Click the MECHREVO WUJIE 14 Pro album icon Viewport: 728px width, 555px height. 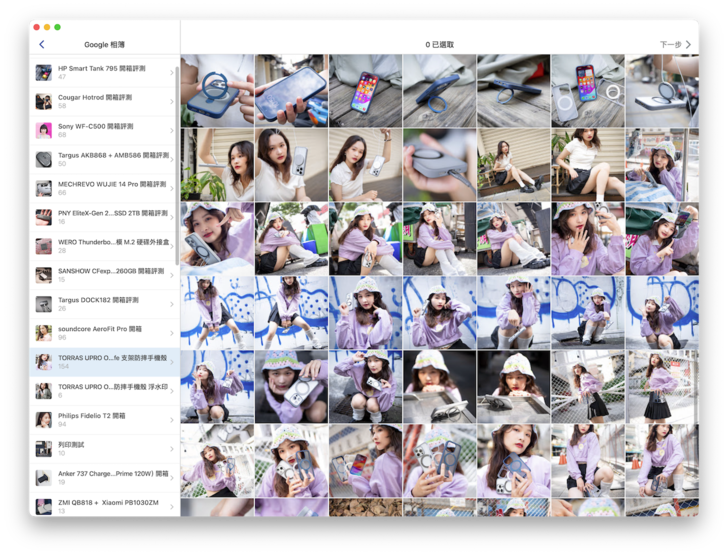[44, 188]
